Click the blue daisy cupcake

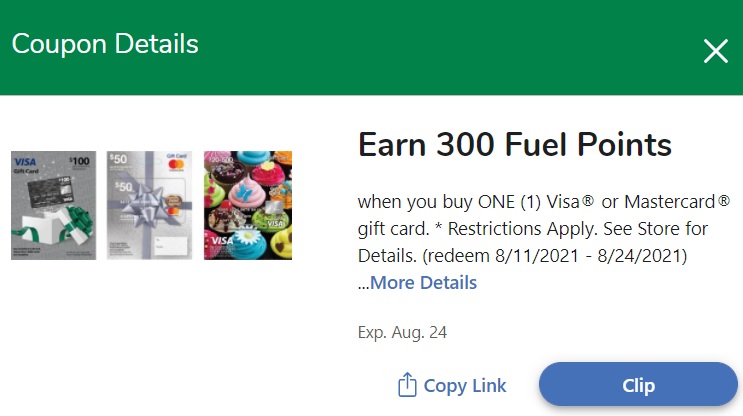point(245,237)
